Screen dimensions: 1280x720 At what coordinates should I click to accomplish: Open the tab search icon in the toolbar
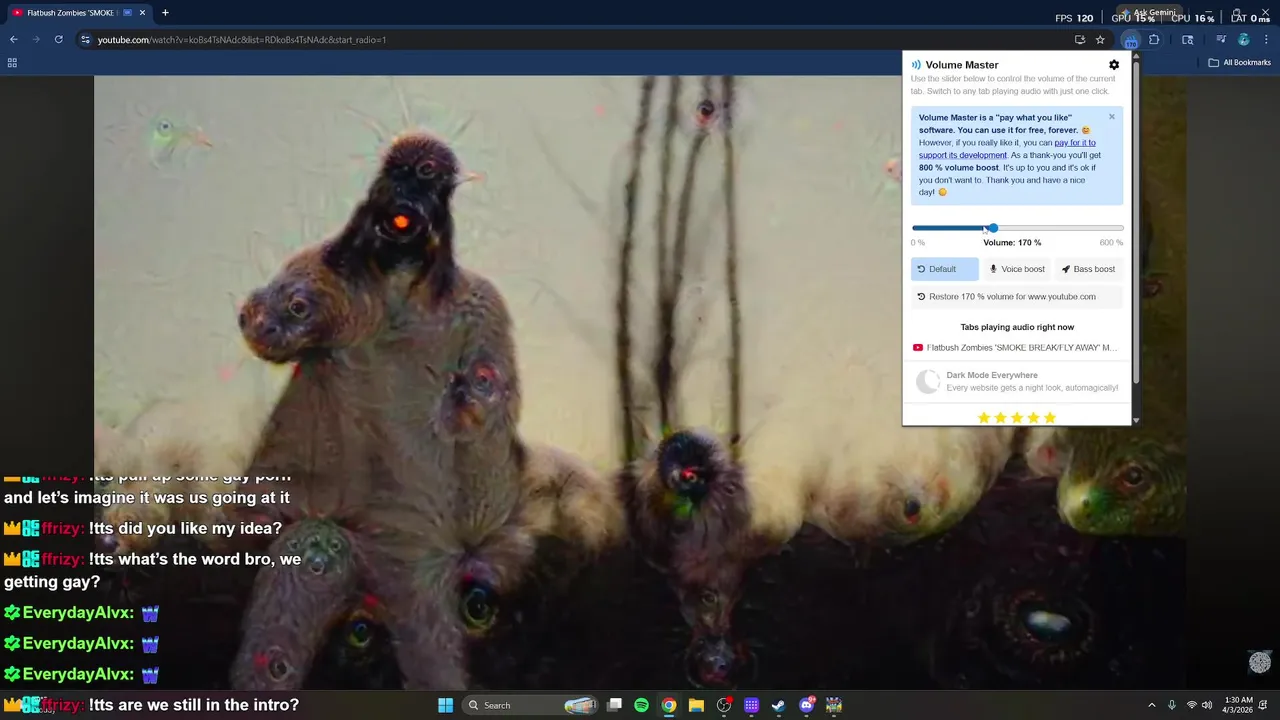click(x=1187, y=40)
